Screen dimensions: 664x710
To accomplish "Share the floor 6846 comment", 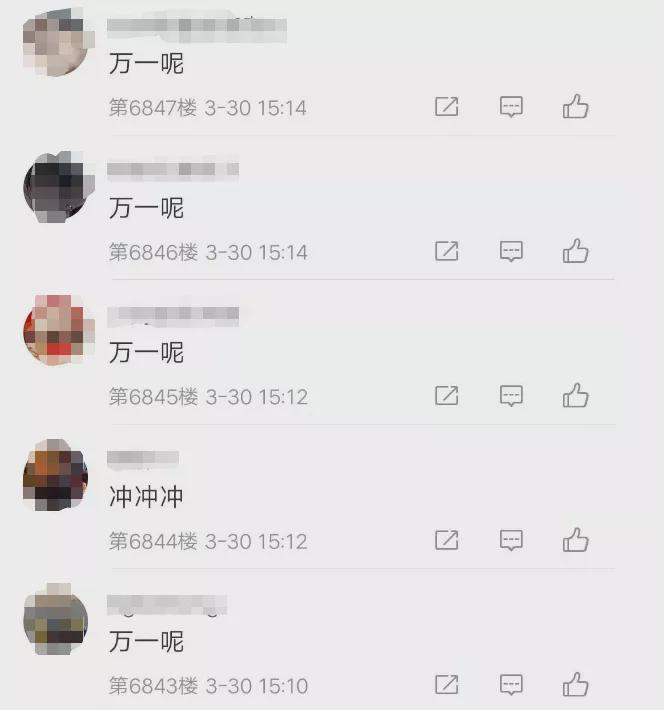I will (x=447, y=251).
